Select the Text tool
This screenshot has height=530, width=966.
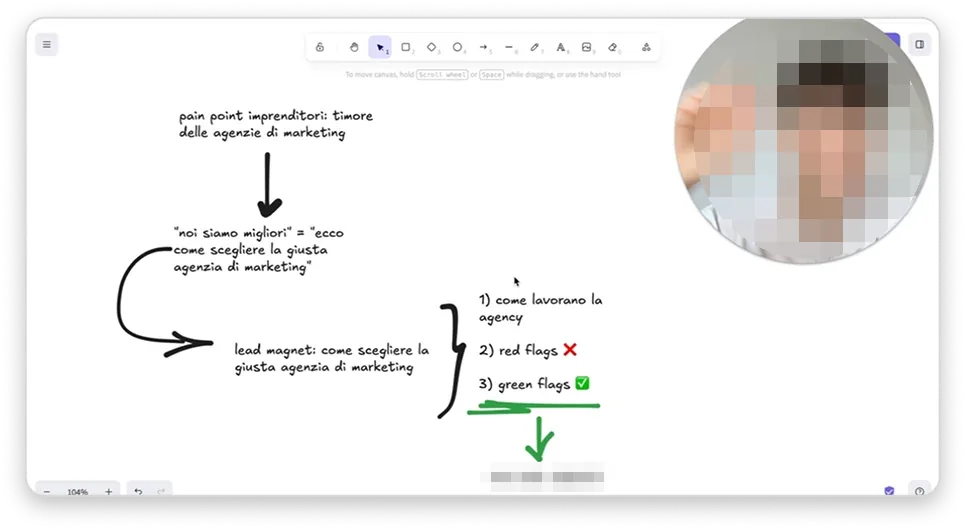click(561, 47)
